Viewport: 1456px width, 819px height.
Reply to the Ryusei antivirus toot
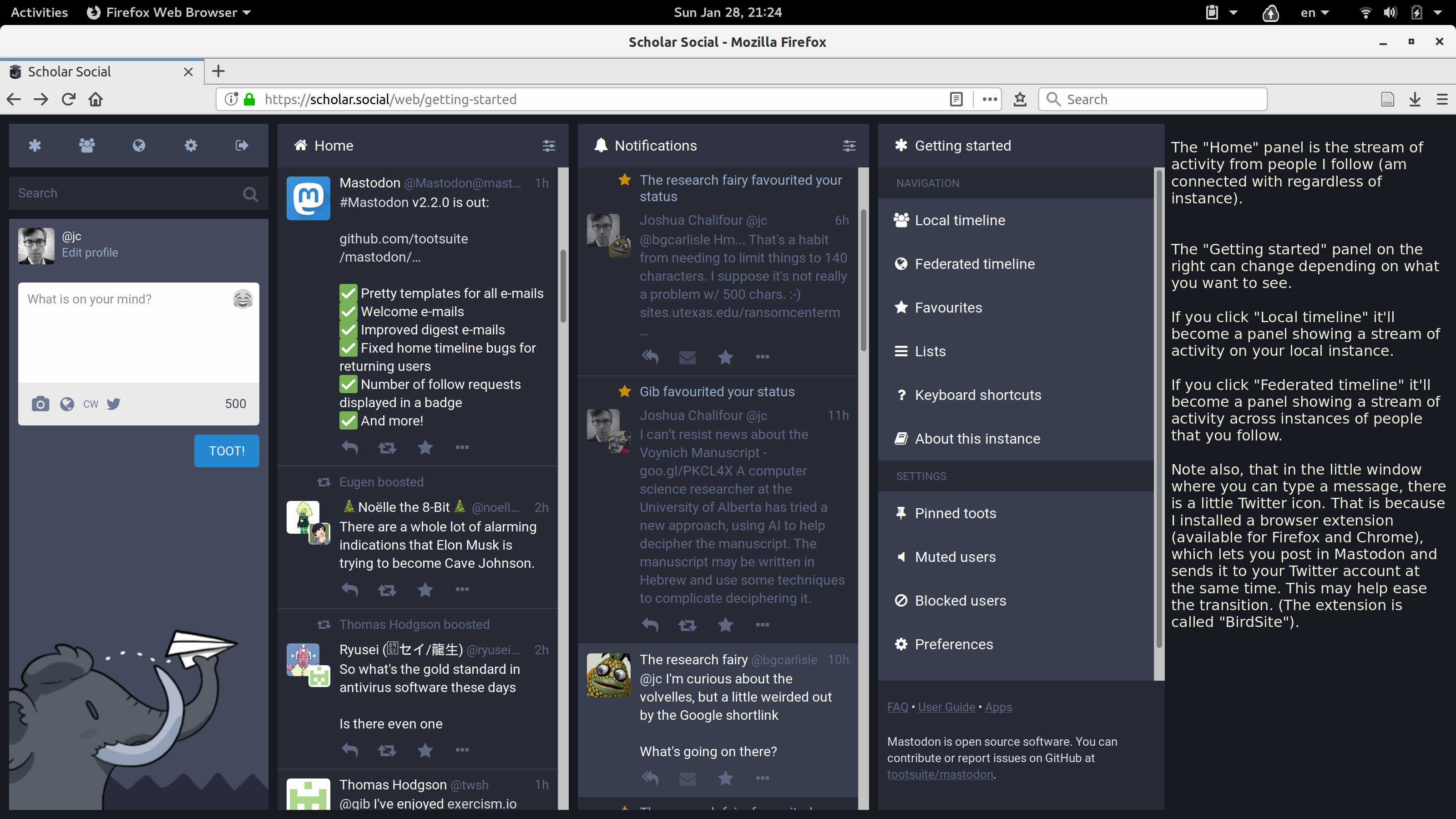click(350, 751)
